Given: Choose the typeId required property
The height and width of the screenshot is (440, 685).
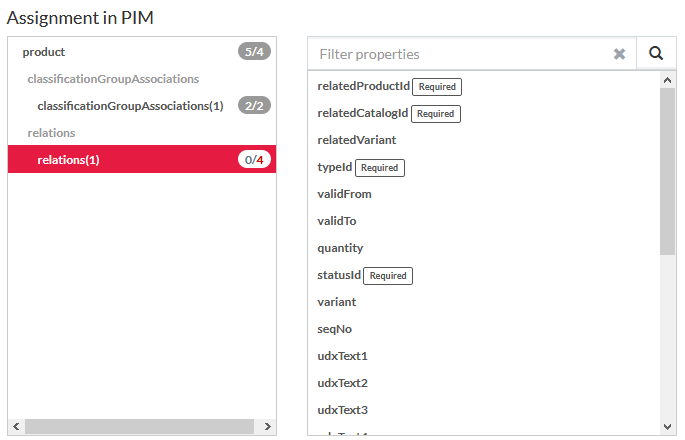Looking at the screenshot, I should tap(335, 167).
